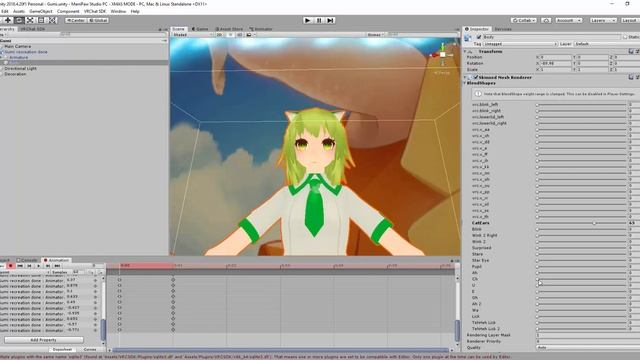Collapse the Skinned Mesh Renderer foldout
The height and width of the screenshot is (360, 640).
point(465,77)
